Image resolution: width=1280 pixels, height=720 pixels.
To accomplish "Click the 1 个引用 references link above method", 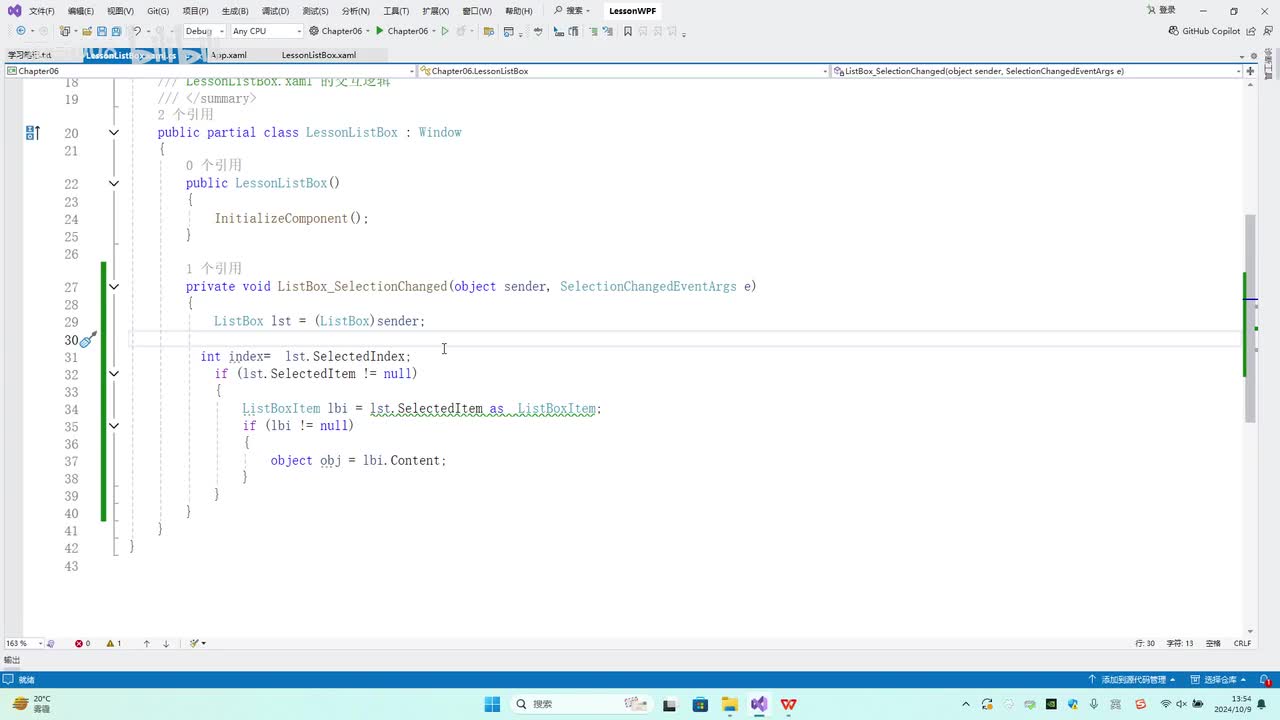I will (214, 269).
